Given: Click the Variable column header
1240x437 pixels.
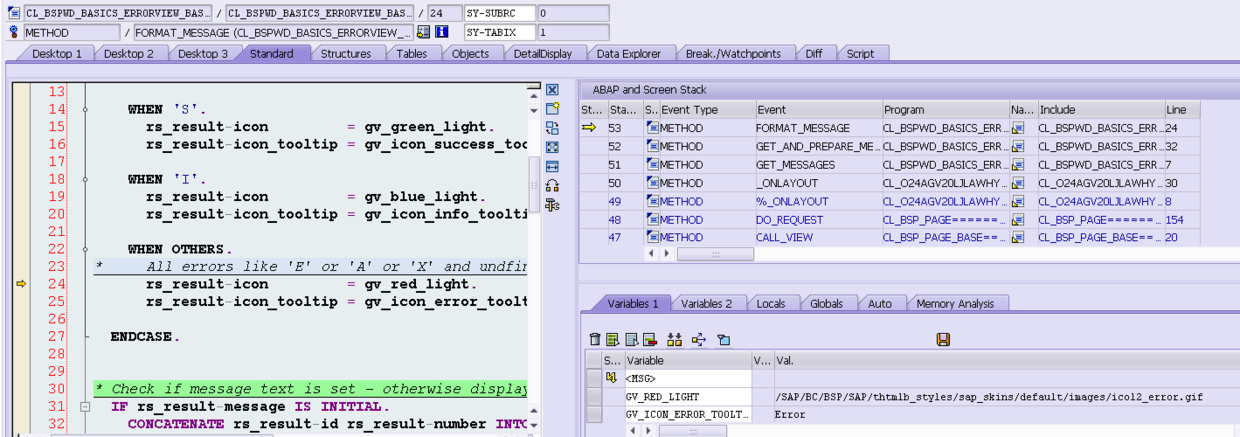Looking at the screenshot, I should [x=687, y=360].
